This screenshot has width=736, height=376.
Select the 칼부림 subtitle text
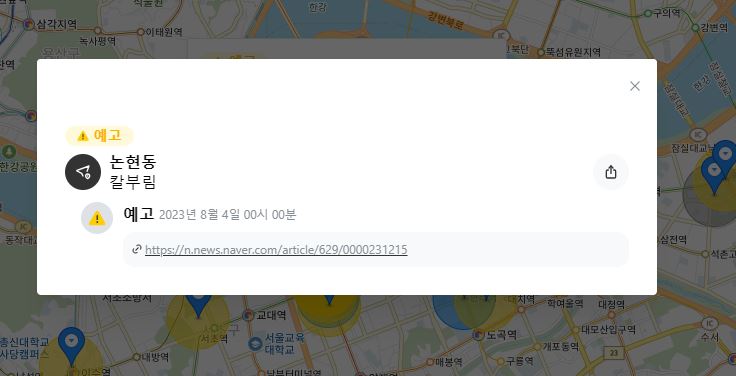pyautogui.click(x=132, y=182)
